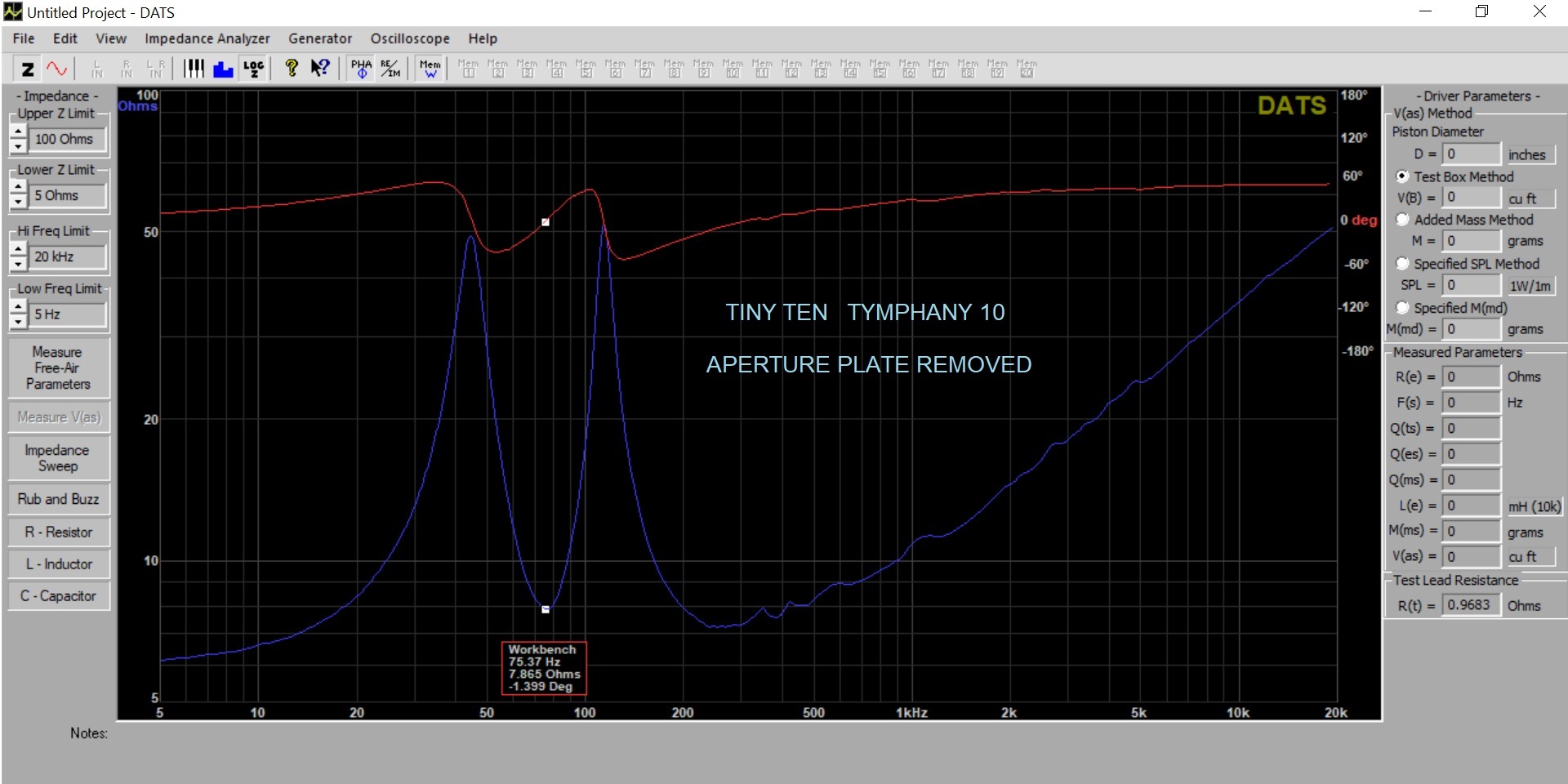Start an Impedance Sweep
The height and width of the screenshot is (784, 1568).
click(58, 458)
